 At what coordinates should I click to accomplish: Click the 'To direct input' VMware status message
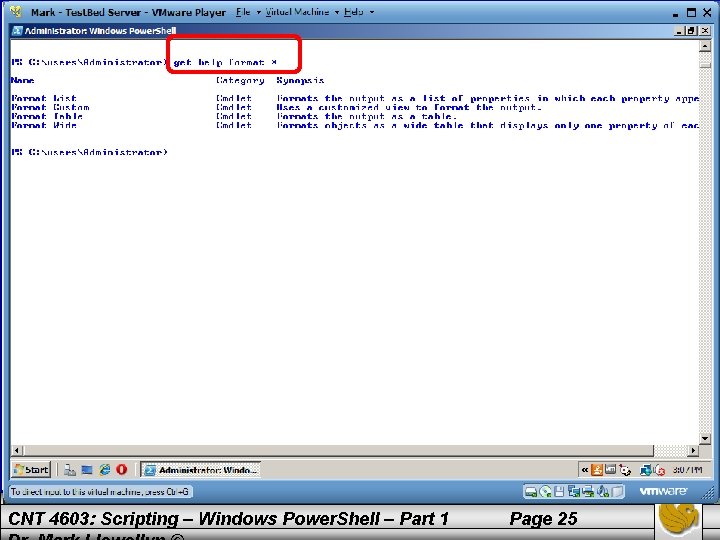pos(100,492)
